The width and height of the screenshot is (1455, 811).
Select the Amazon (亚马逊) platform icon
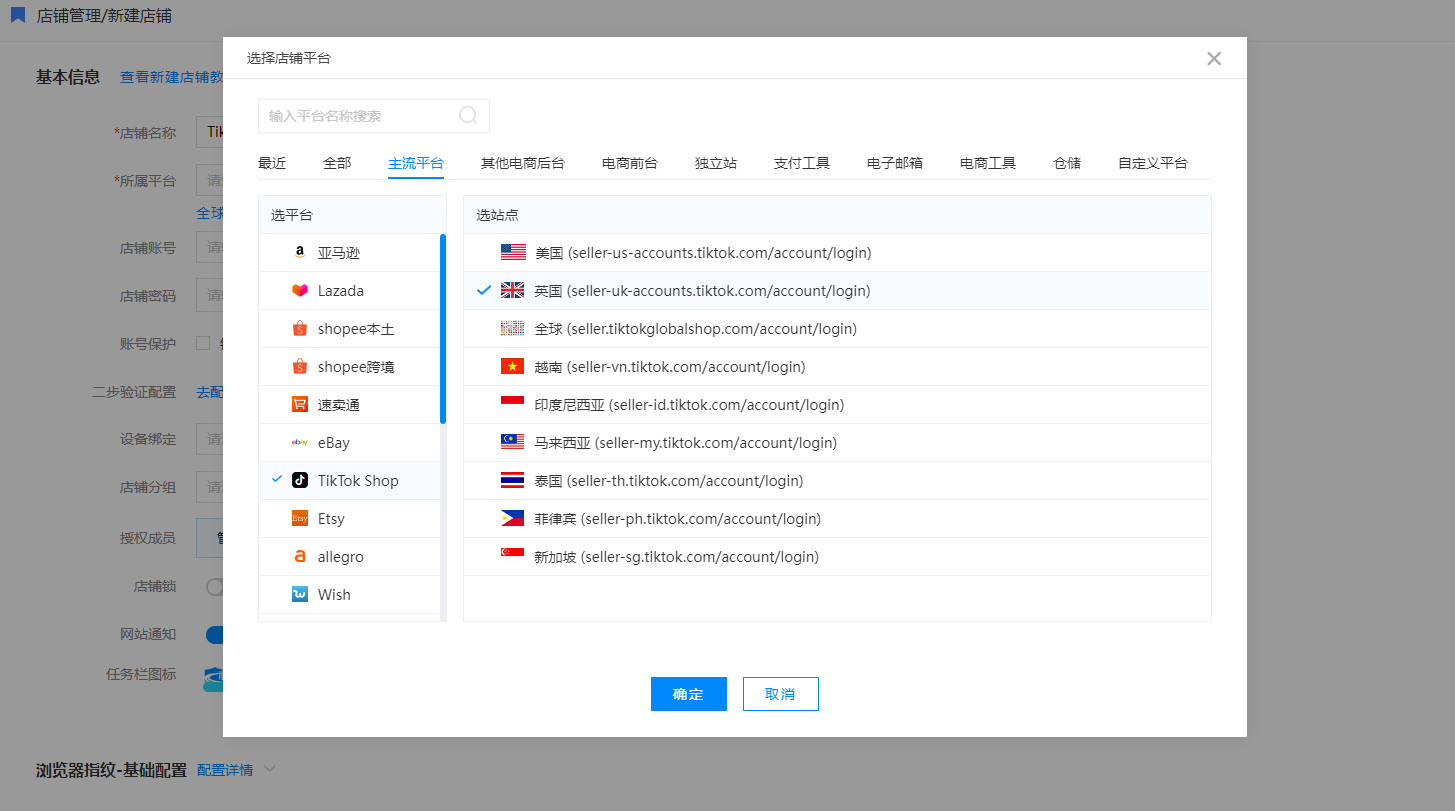pyautogui.click(x=299, y=253)
